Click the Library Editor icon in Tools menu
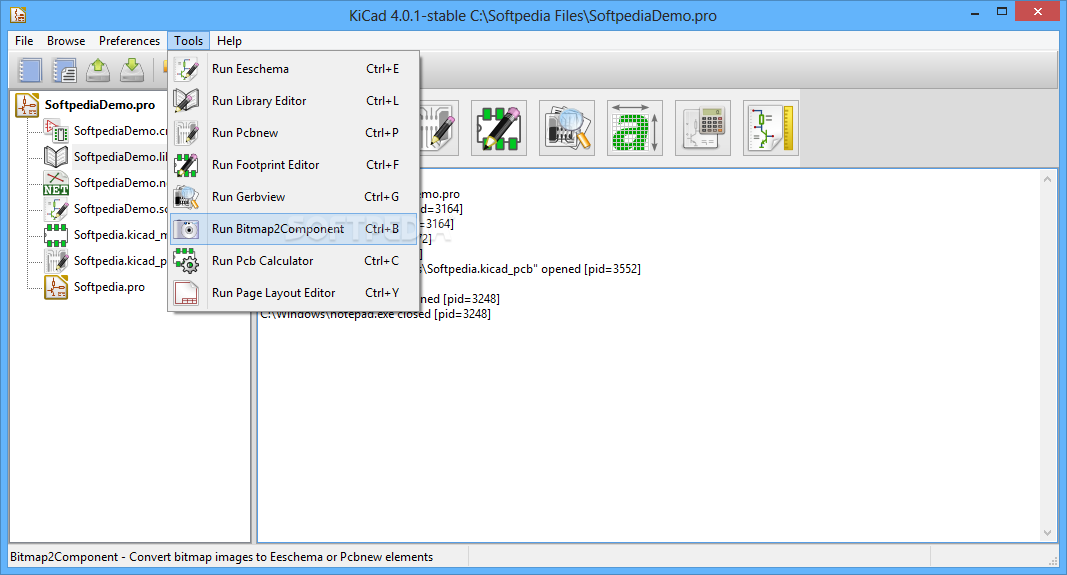Screen dimensions: 1067x575 pyautogui.click(x=186, y=101)
